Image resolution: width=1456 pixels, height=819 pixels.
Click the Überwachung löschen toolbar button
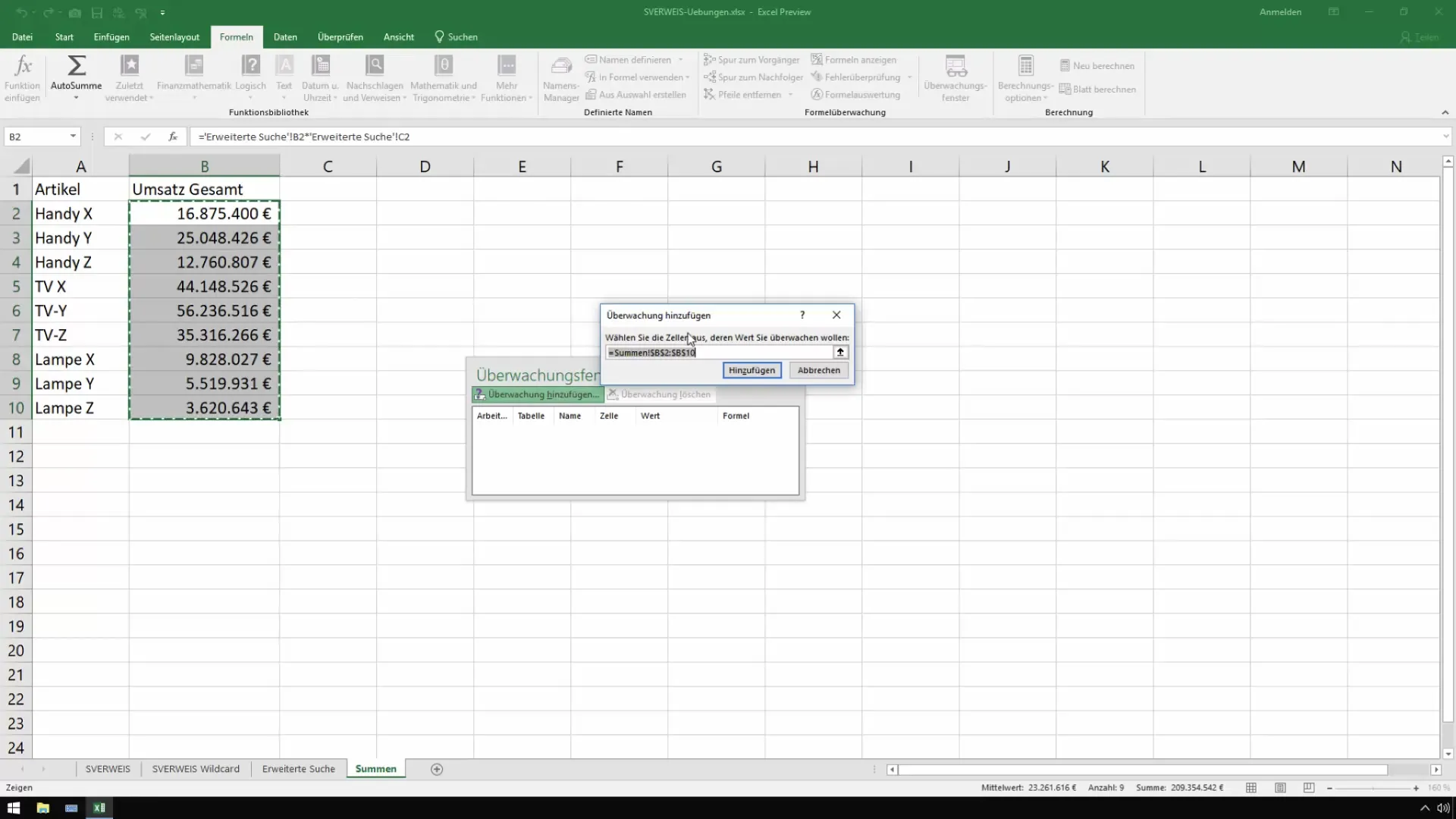click(659, 394)
